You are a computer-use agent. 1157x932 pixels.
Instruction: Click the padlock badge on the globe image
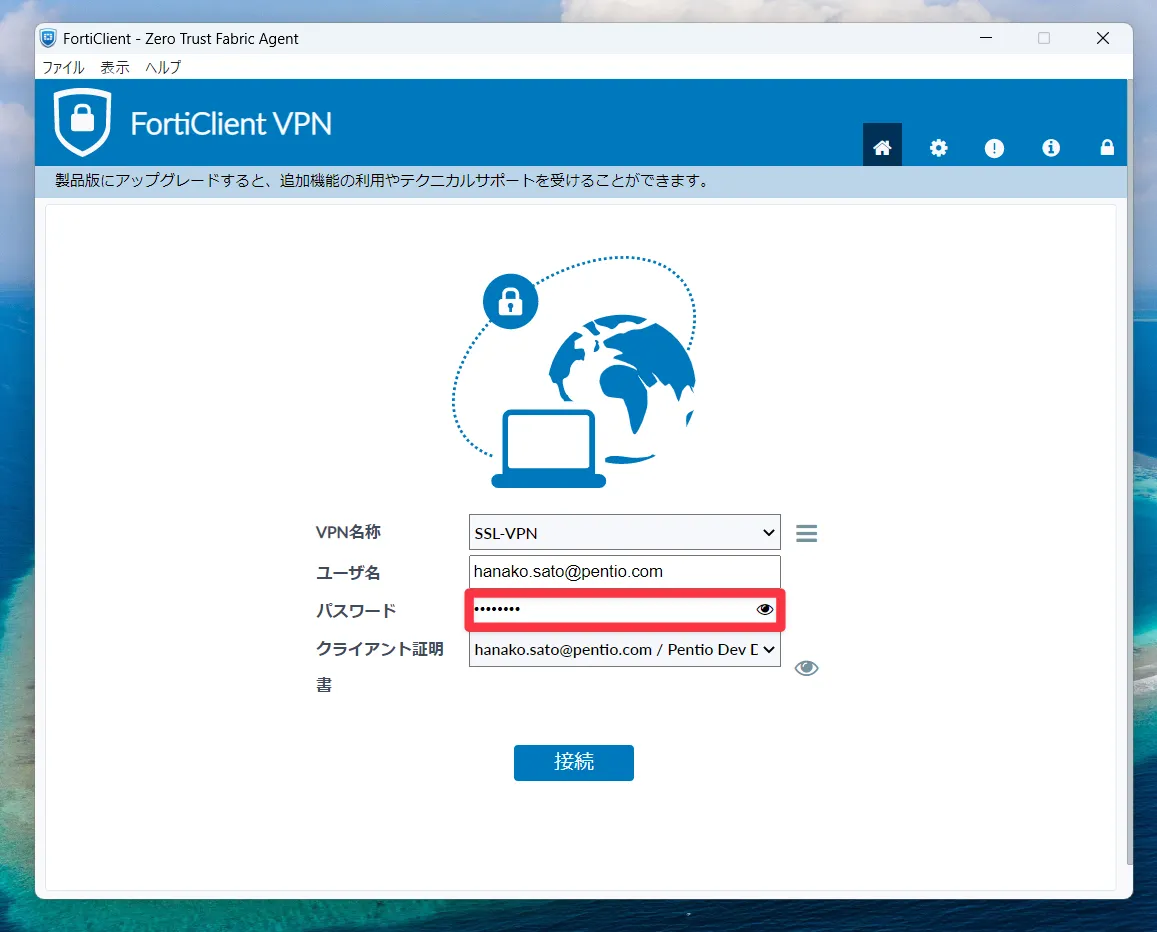coord(510,301)
